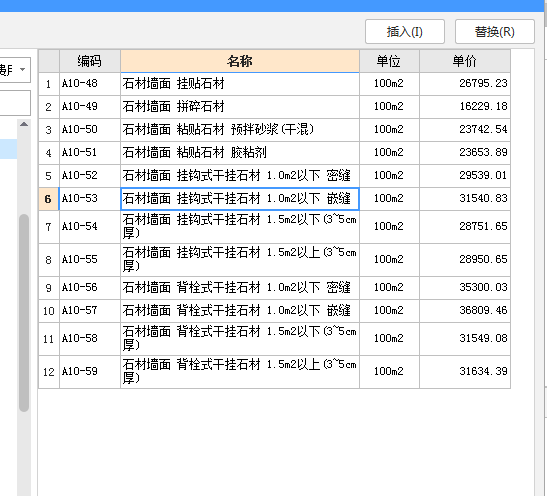This screenshot has width=547, height=496.
Task: Select code cell A10-49
Action: (90, 107)
